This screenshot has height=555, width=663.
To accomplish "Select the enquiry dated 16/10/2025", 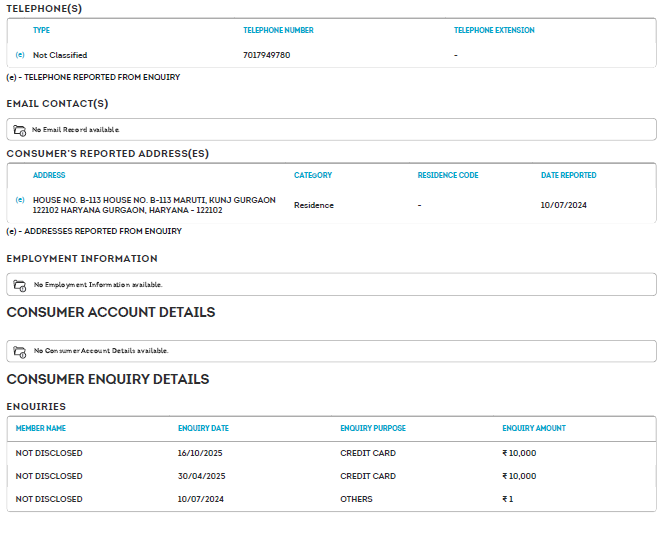I will (x=202, y=453).
